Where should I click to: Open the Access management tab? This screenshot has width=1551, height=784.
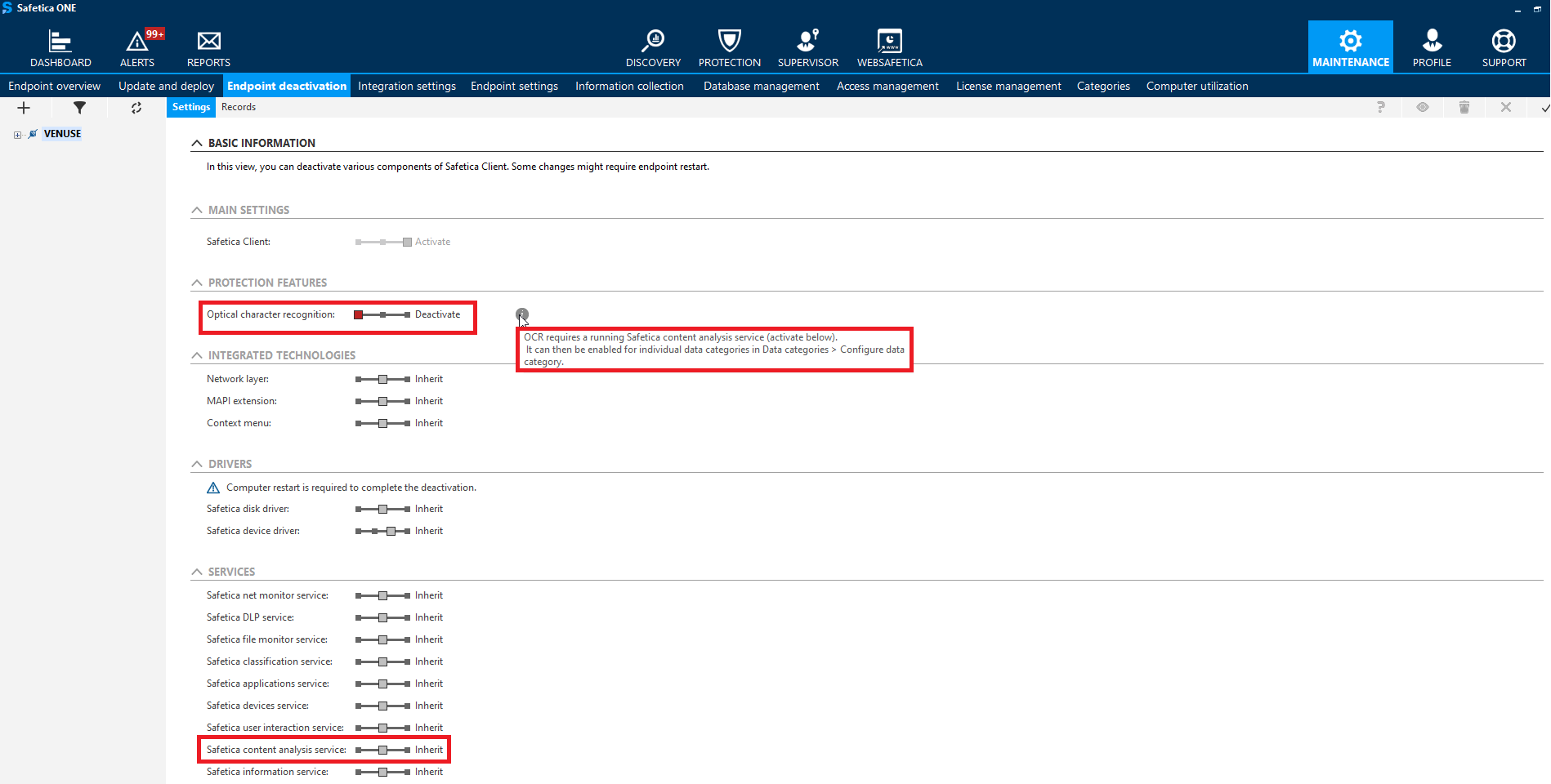pyautogui.click(x=887, y=86)
